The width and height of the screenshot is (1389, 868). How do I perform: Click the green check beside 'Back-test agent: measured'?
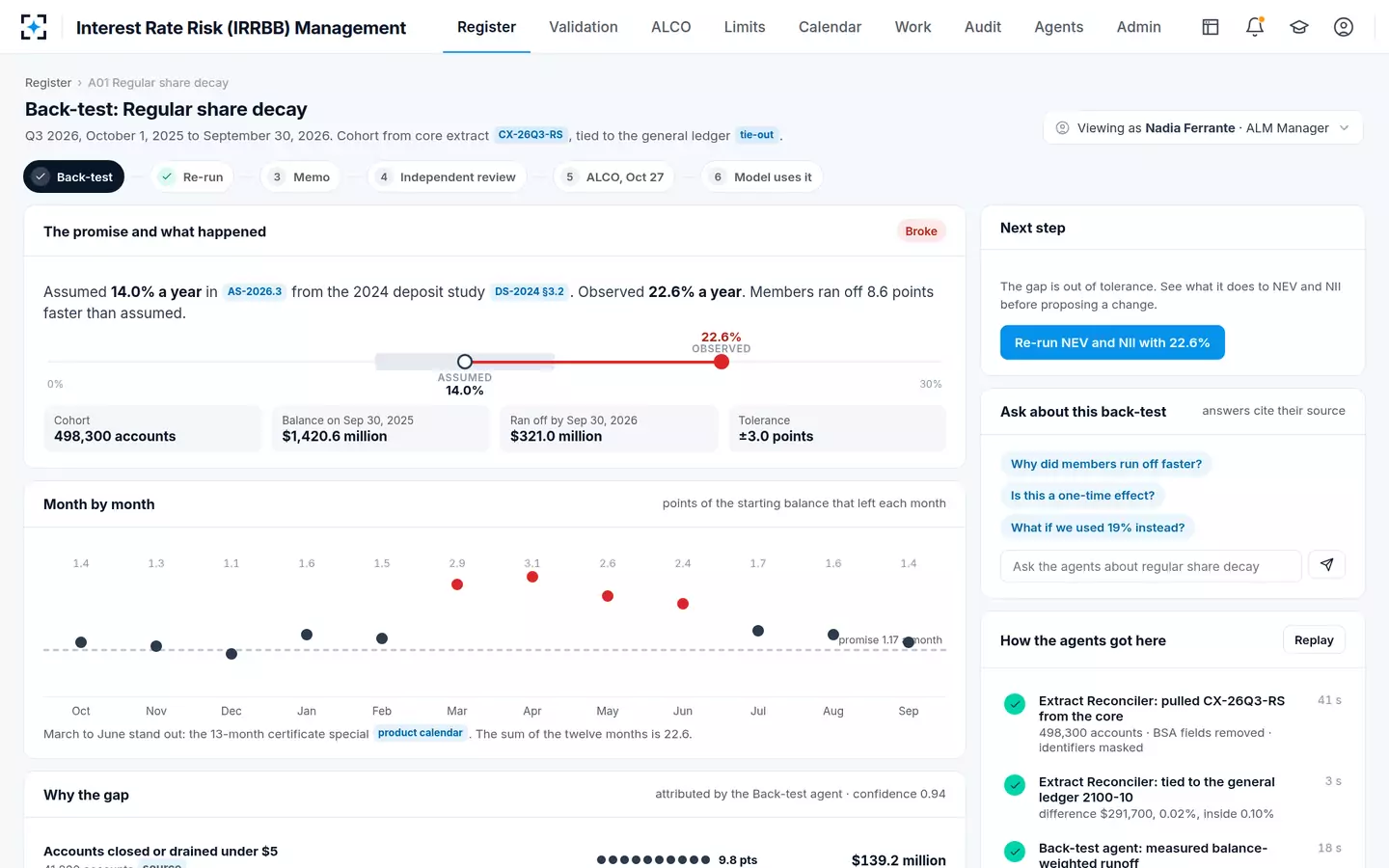click(x=1015, y=852)
